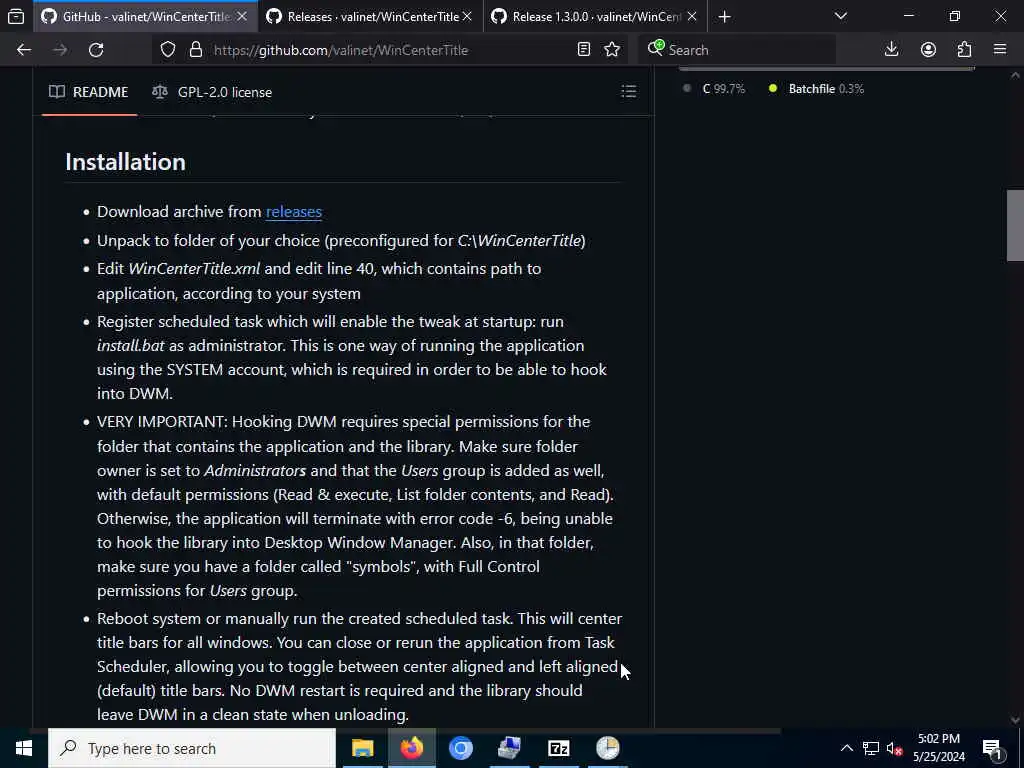Open a new browser tab

click(724, 17)
